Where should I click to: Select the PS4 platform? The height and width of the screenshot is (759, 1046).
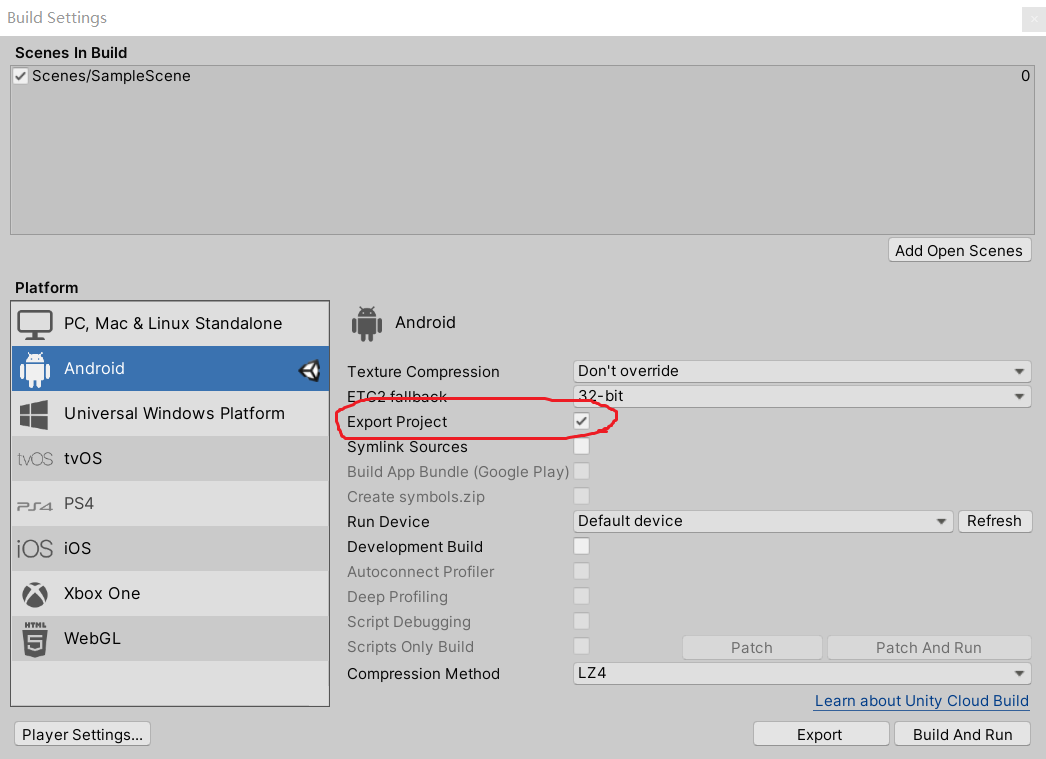pyautogui.click(x=170, y=504)
